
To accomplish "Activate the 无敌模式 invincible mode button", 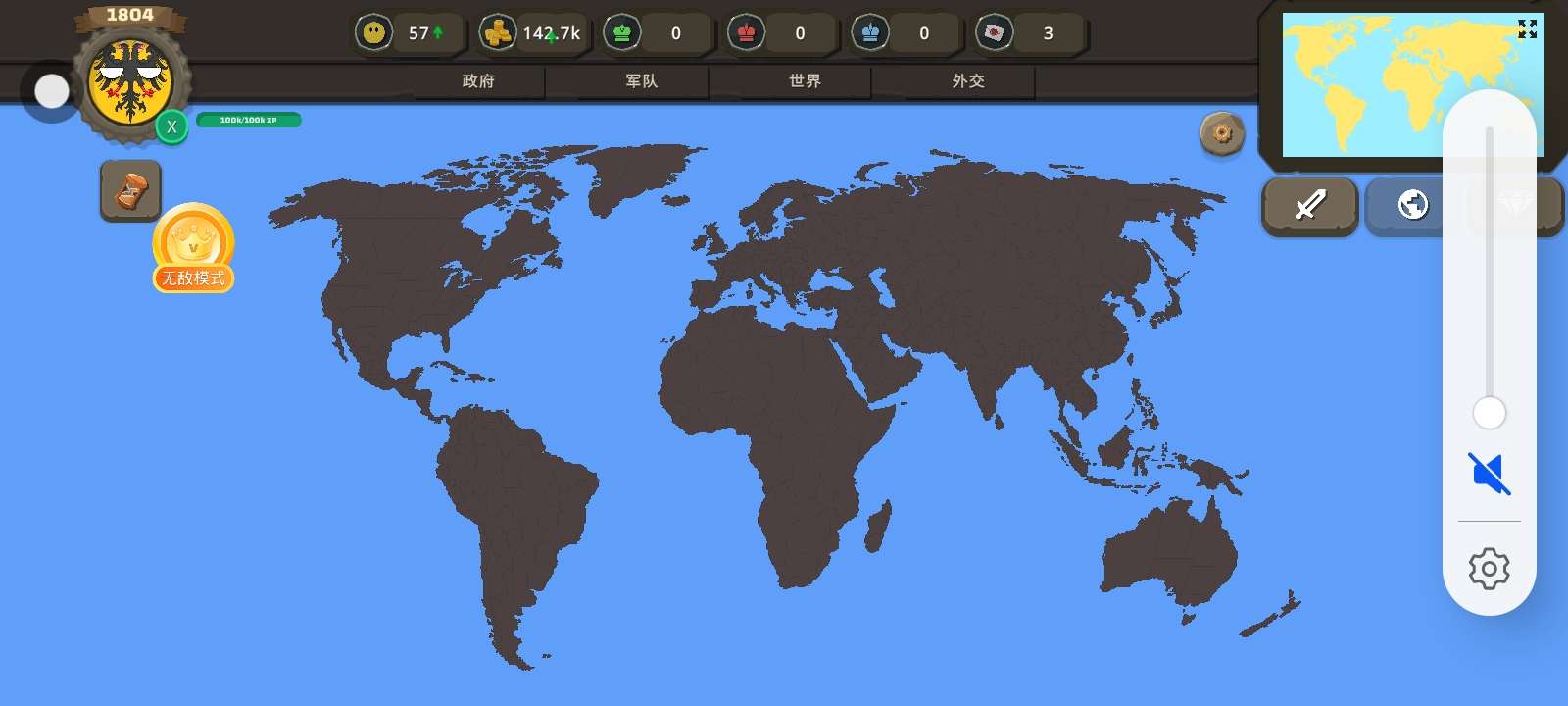I will (193, 249).
